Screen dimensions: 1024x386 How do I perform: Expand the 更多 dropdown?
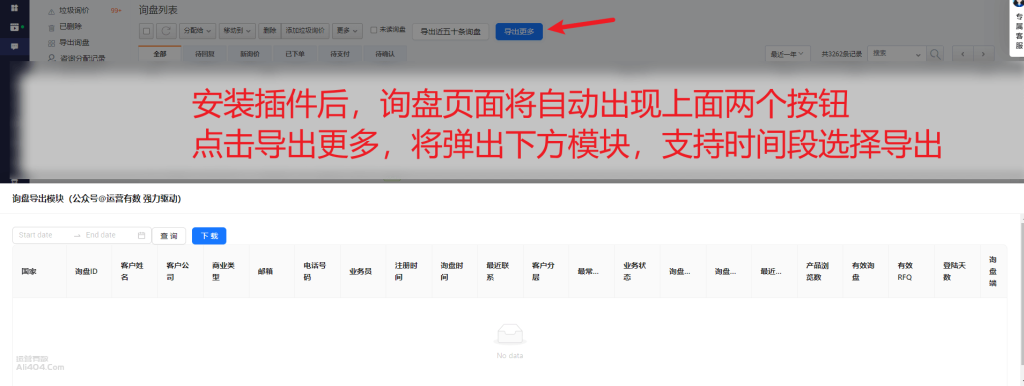[x=347, y=31]
